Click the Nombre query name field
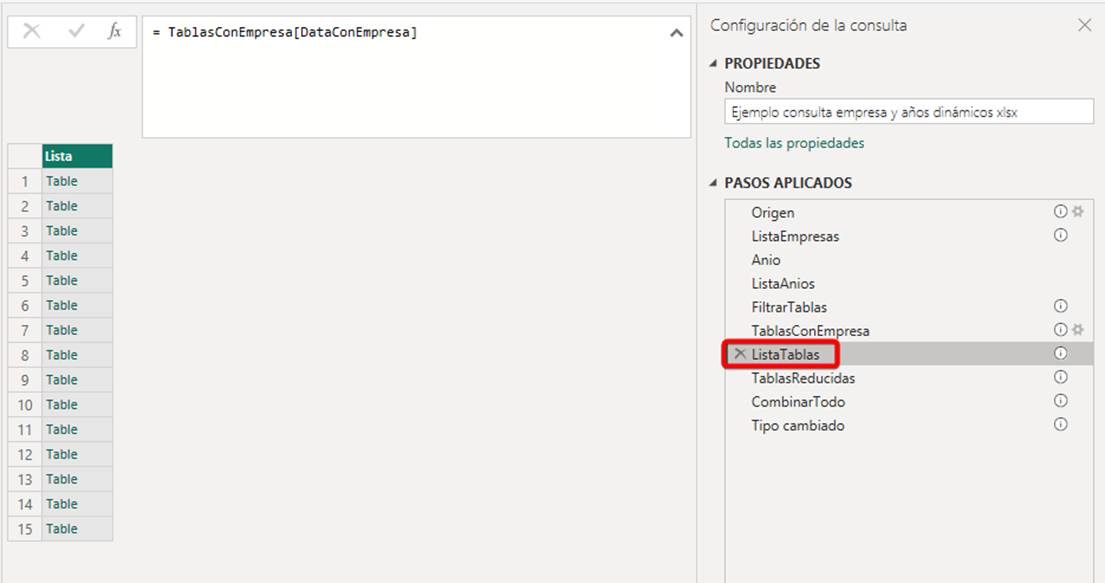Viewport: 1105px width, 583px height. tap(908, 112)
